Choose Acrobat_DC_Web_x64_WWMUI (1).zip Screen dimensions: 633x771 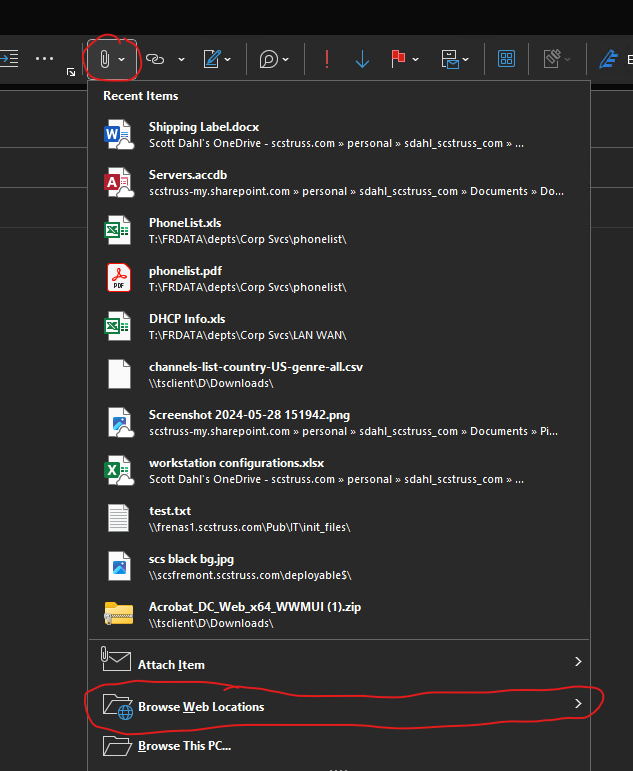(x=339, y=615)
